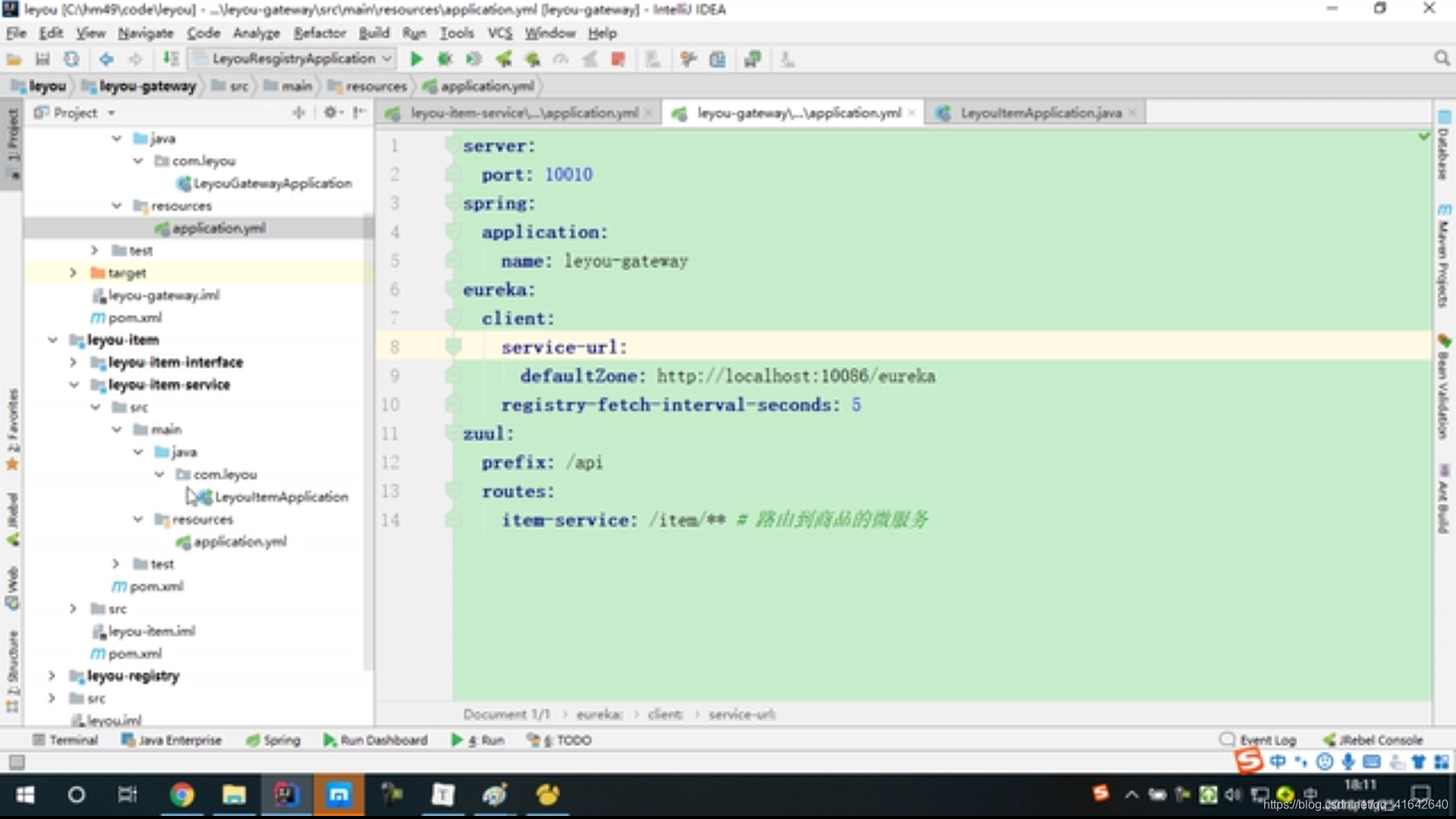The height and width of the screenshot is (819, 1456).
Task: Click the eureka breadcrumb in editor footer
Action: [x=599, y=714]
